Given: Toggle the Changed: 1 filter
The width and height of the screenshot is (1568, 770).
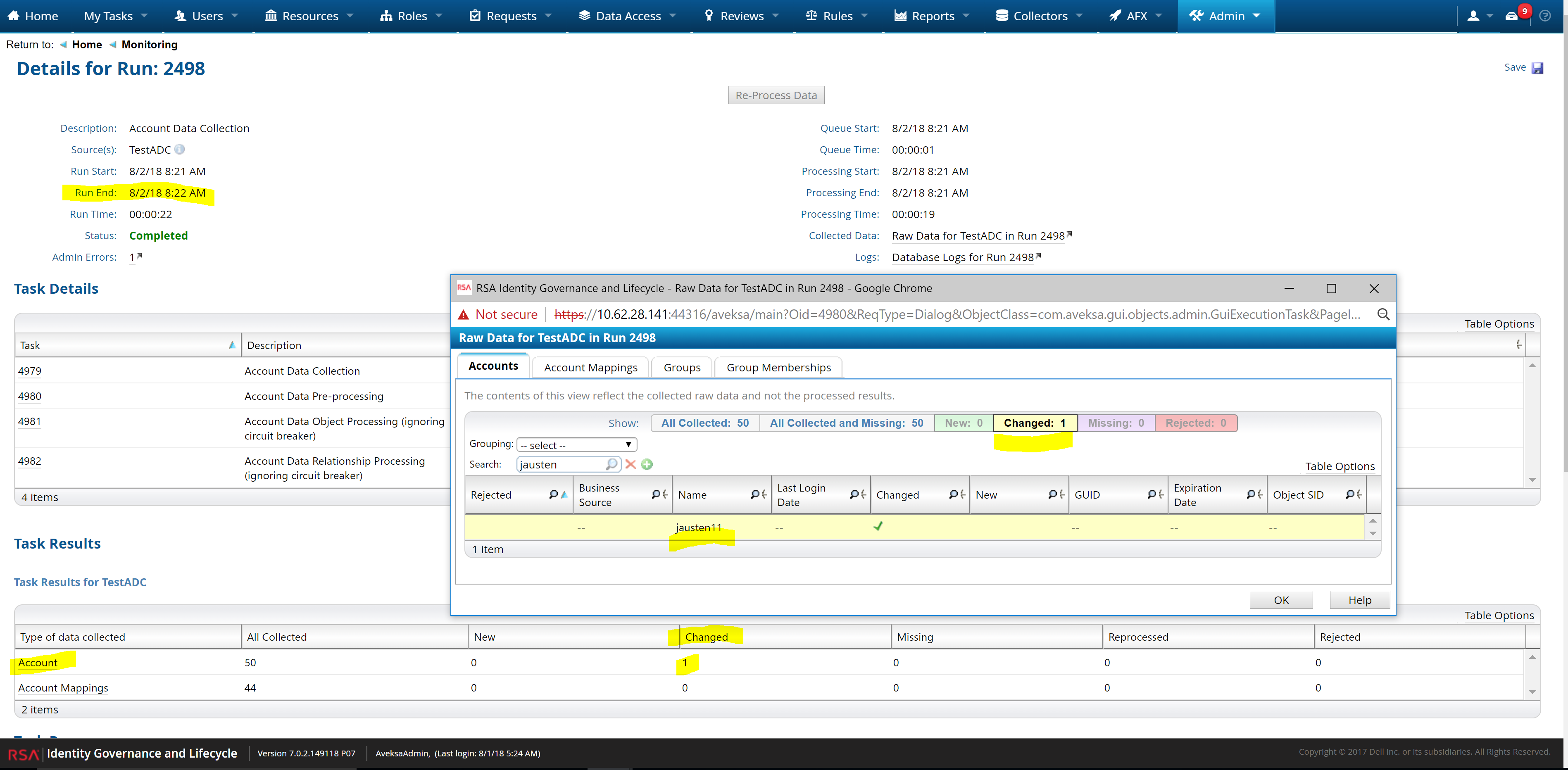Looking at the screenshot, I should (1034, 423).
